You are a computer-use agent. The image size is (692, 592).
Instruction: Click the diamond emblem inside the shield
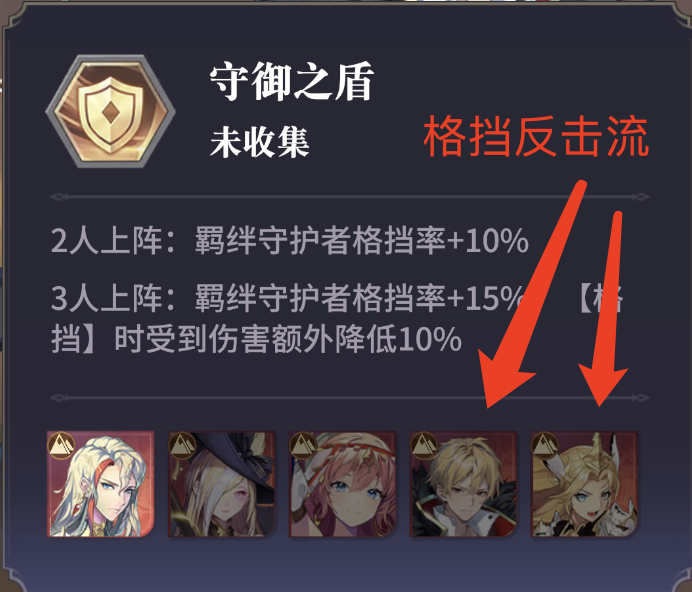111,112
